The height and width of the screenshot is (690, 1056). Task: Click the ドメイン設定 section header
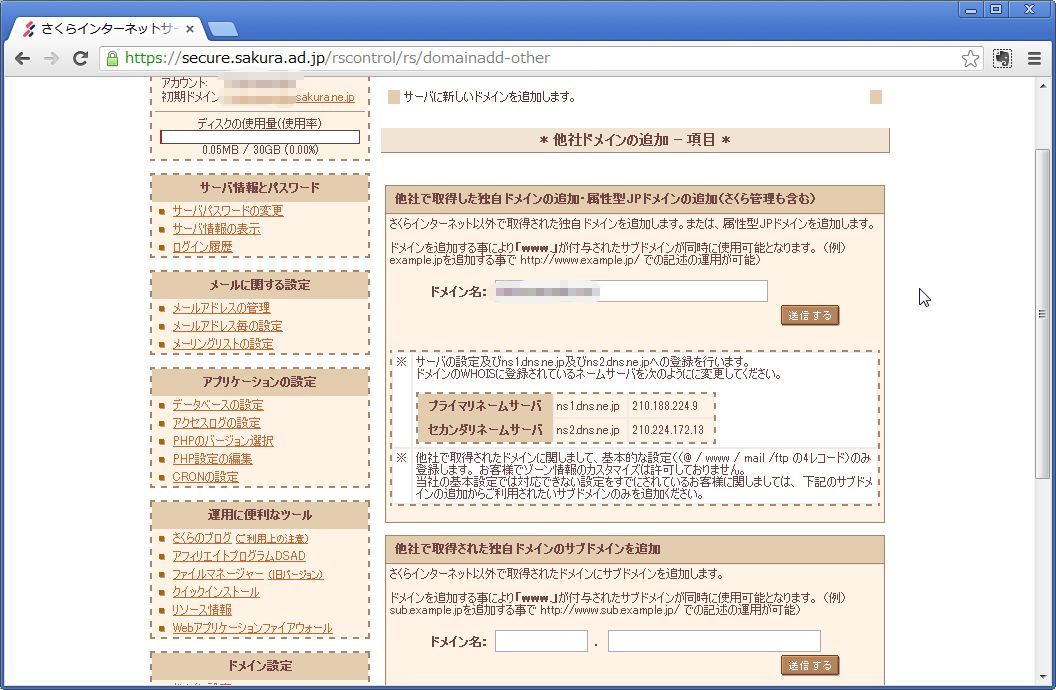[x=260, y=666]
